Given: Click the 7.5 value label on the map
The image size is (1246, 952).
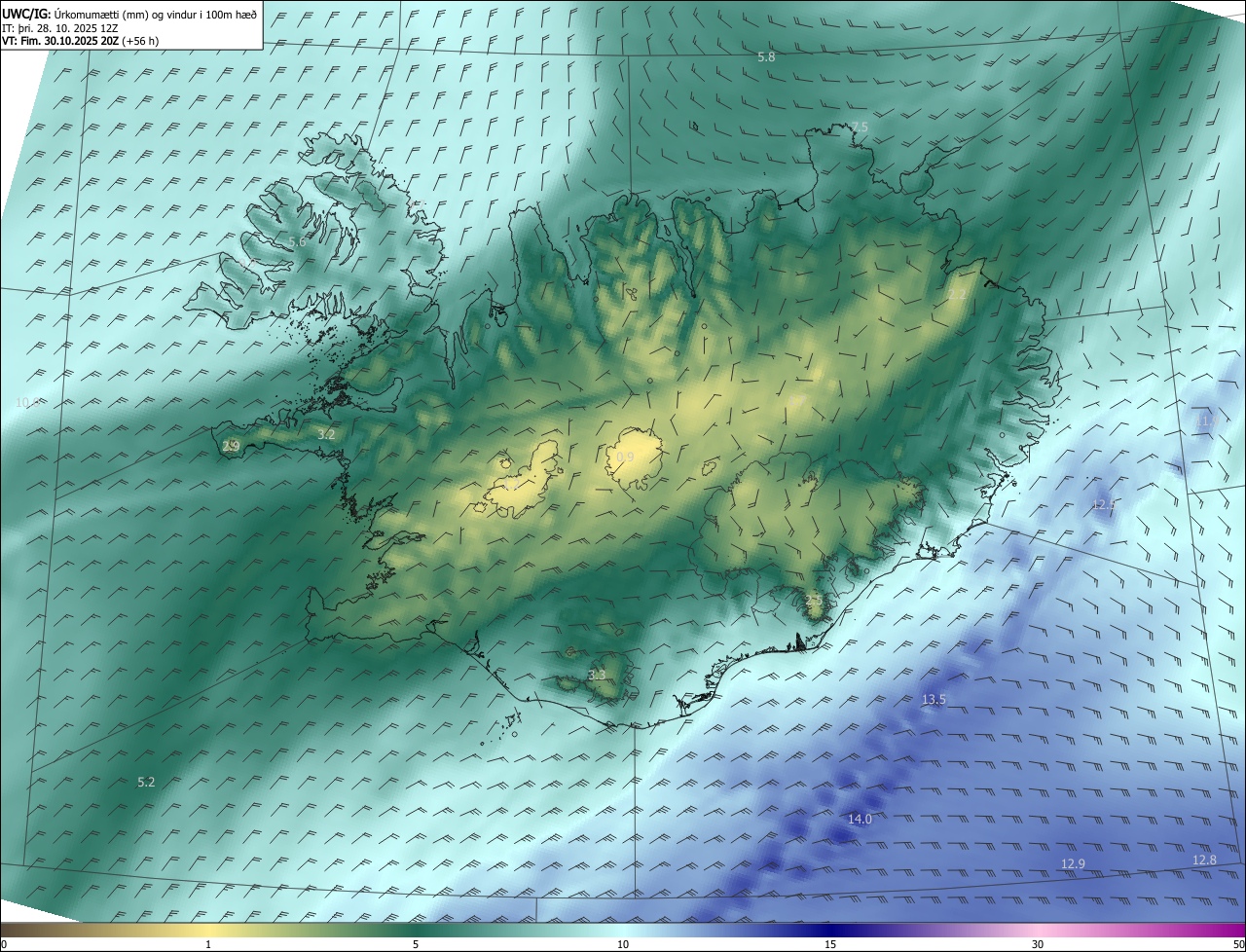Looking at the screenshot, I should click(x=860, y=128).
